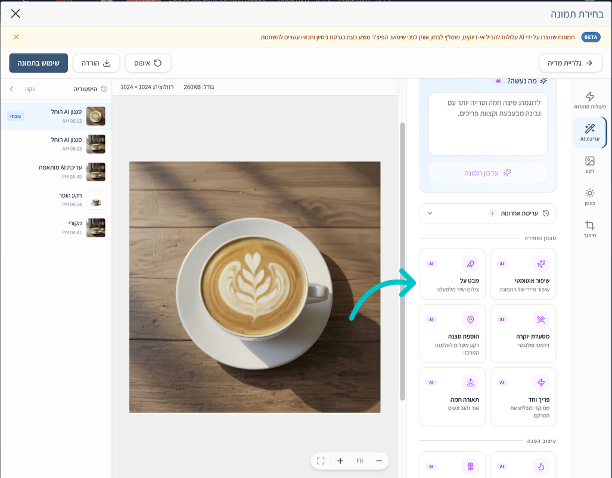Select the crop (חיתוך) tool
The width and height of the screenshot is (612, 478).
tap(589, 229)
